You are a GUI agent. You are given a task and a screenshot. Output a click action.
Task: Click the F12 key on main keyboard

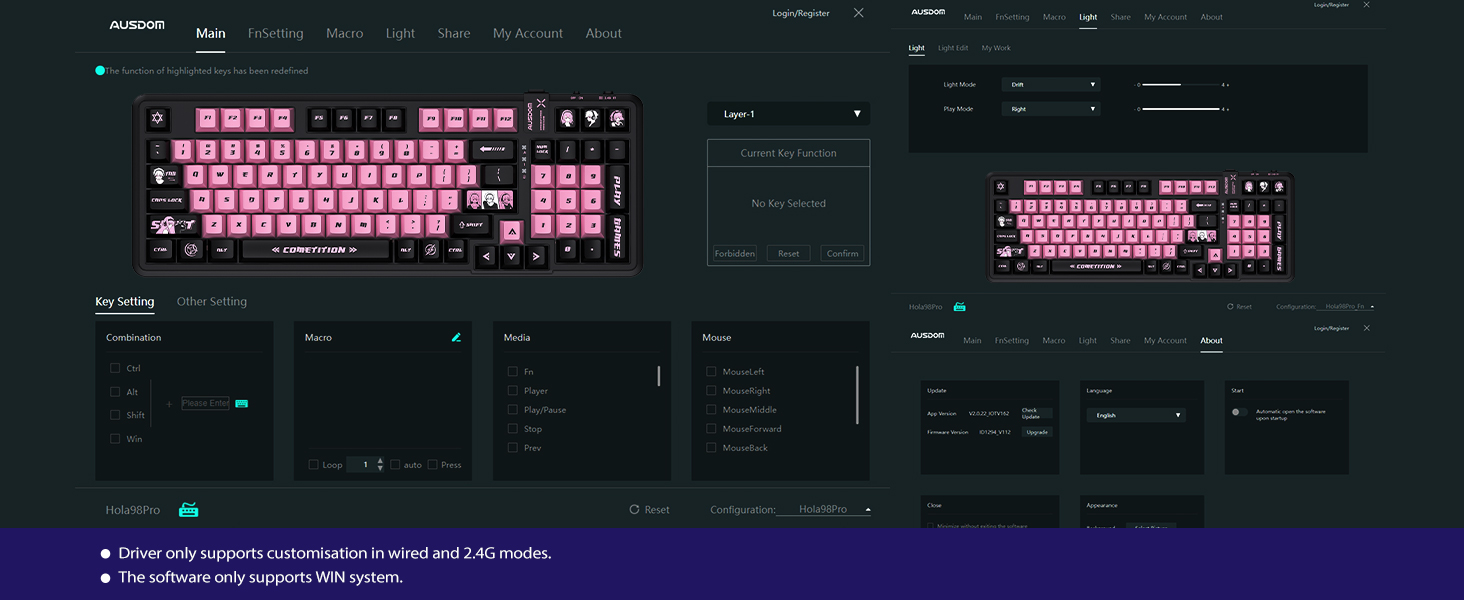[x=506, y=119]
